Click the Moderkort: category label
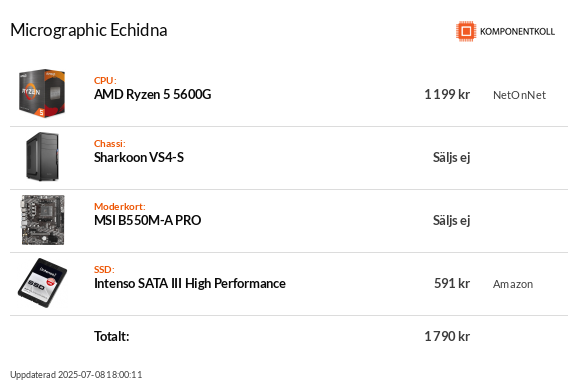The height and width of the screenshot is (388, 577). point(120,207)
